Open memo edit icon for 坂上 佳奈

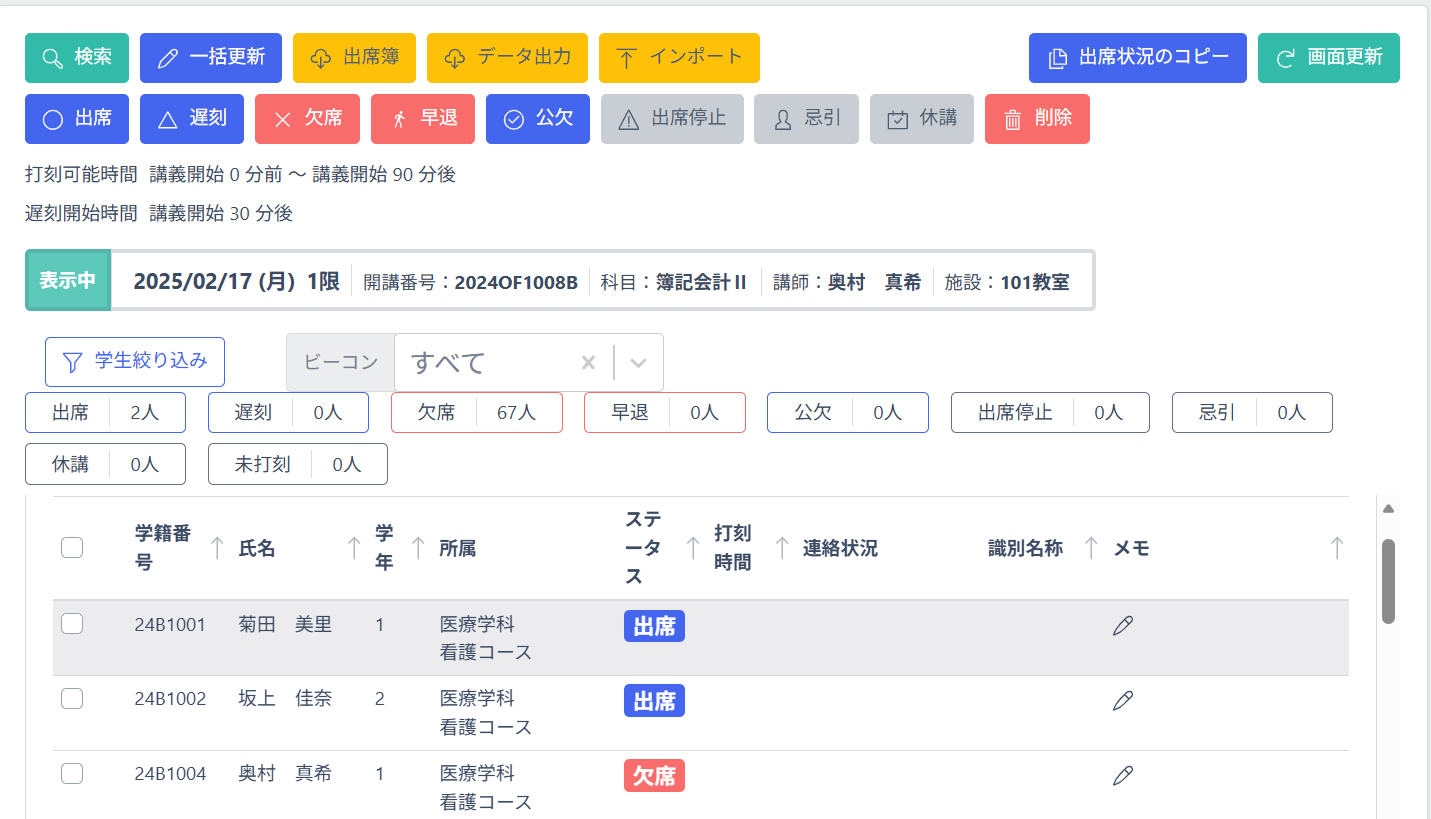pyautogui.click(x=1122, y=701)
